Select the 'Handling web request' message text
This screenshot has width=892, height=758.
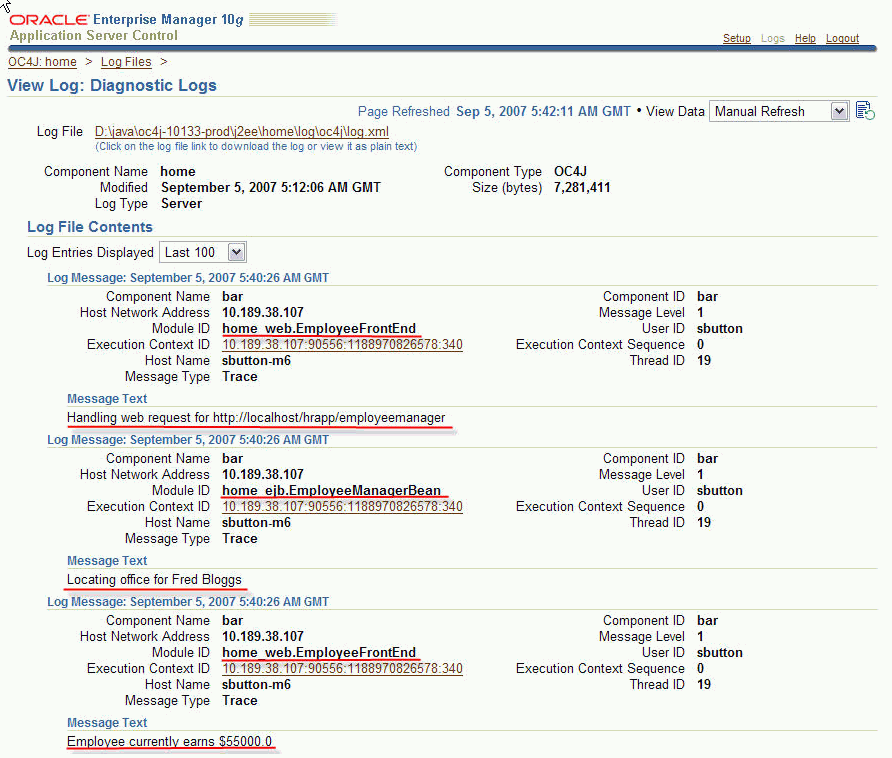point(256,418)
